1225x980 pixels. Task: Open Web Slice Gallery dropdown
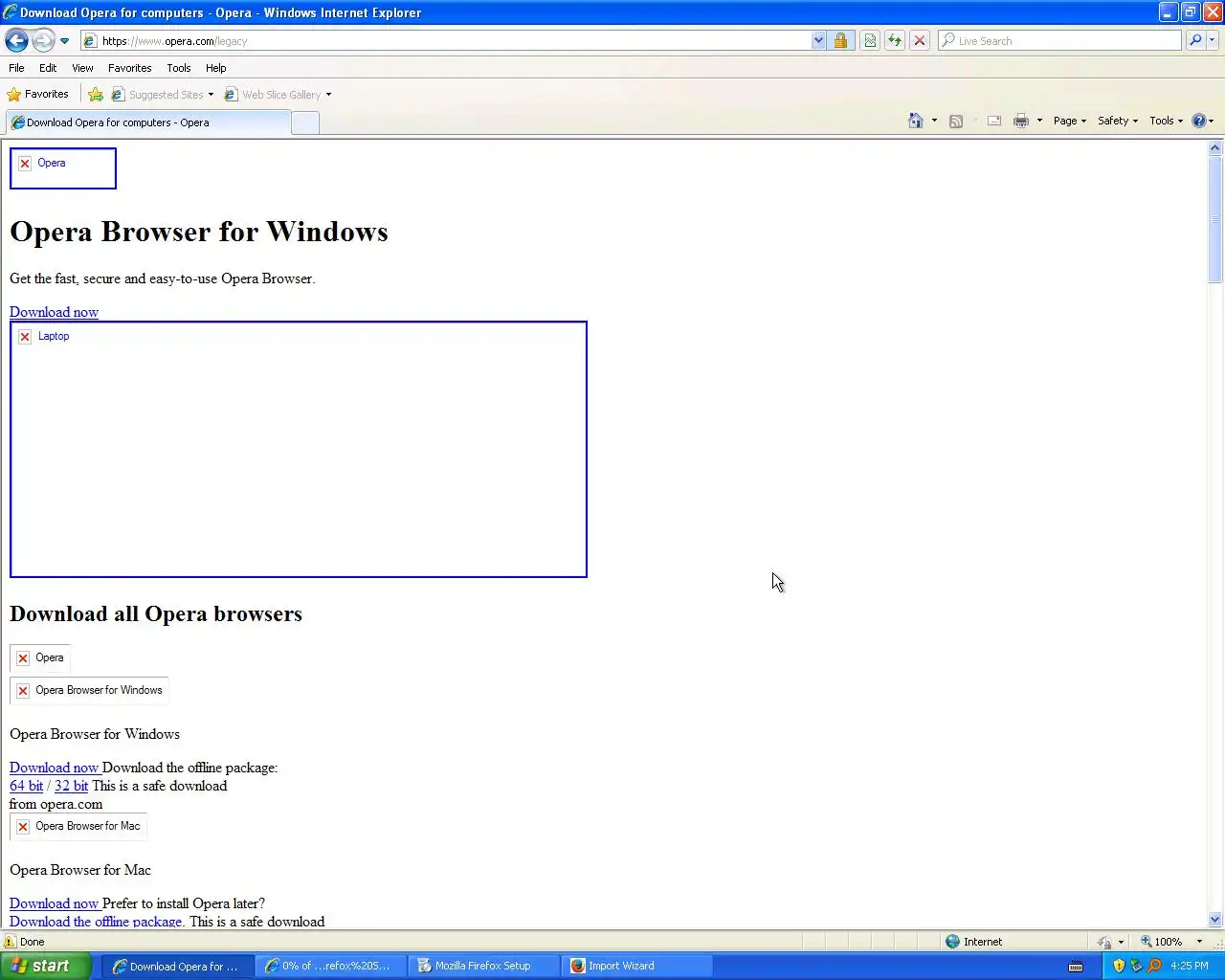tap(278, 95)
